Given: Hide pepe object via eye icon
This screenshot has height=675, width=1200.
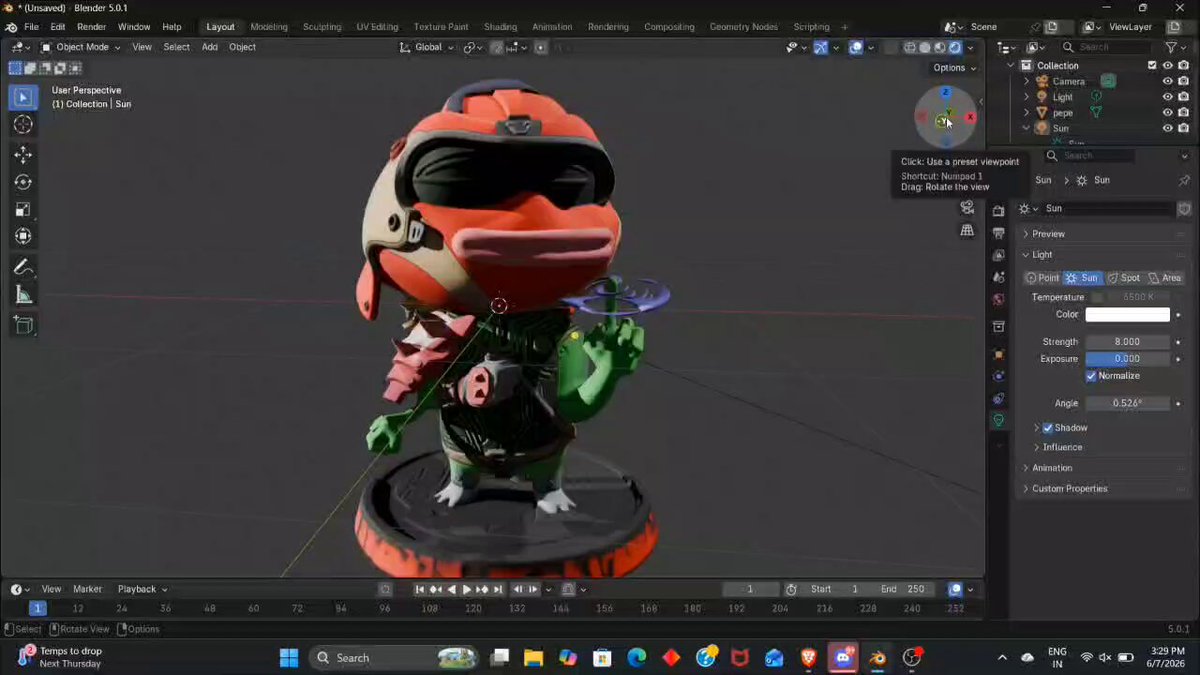Looking at the screenshot, I should [x=1167, y=113].
